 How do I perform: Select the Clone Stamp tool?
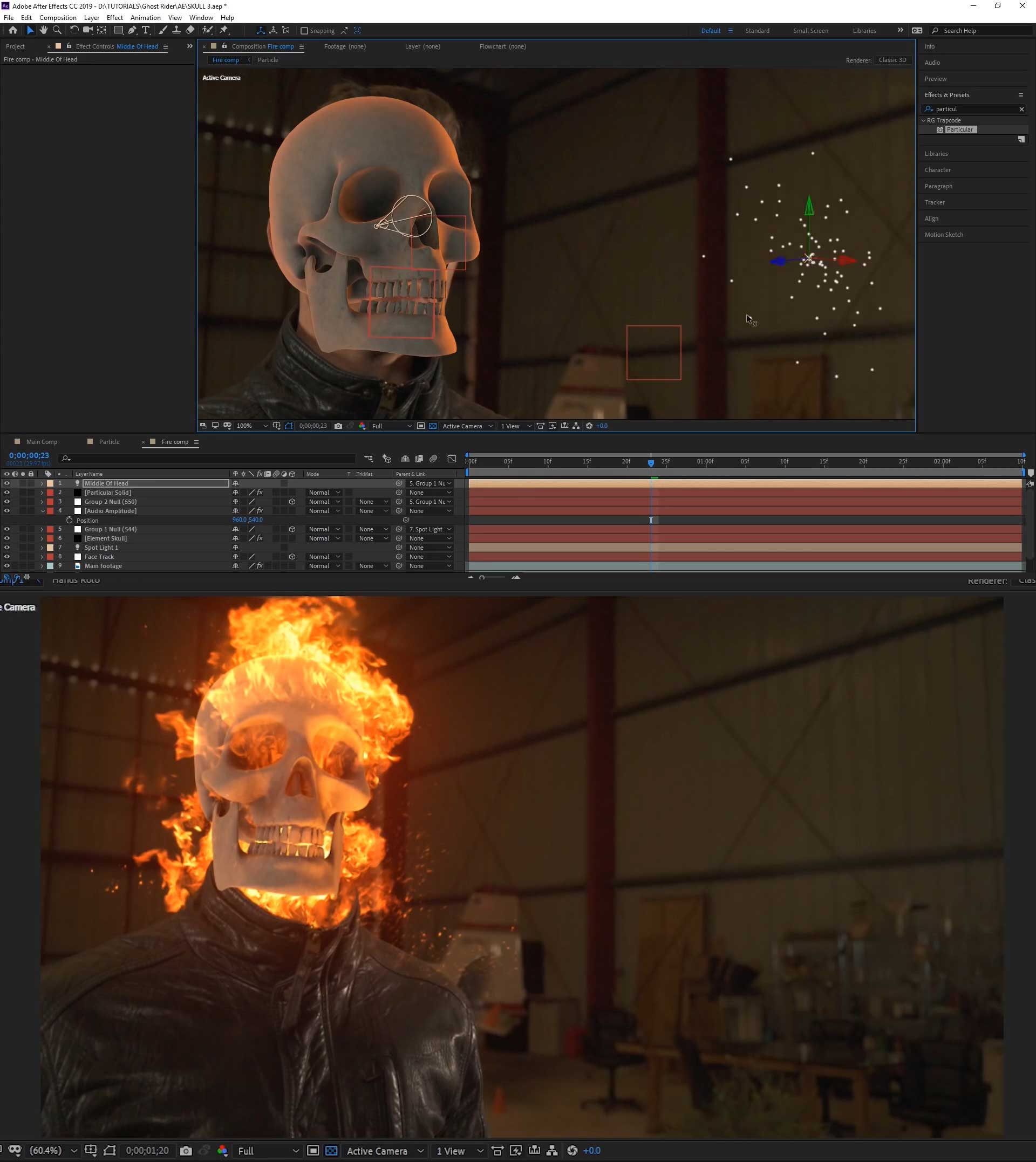pos(176,30)
